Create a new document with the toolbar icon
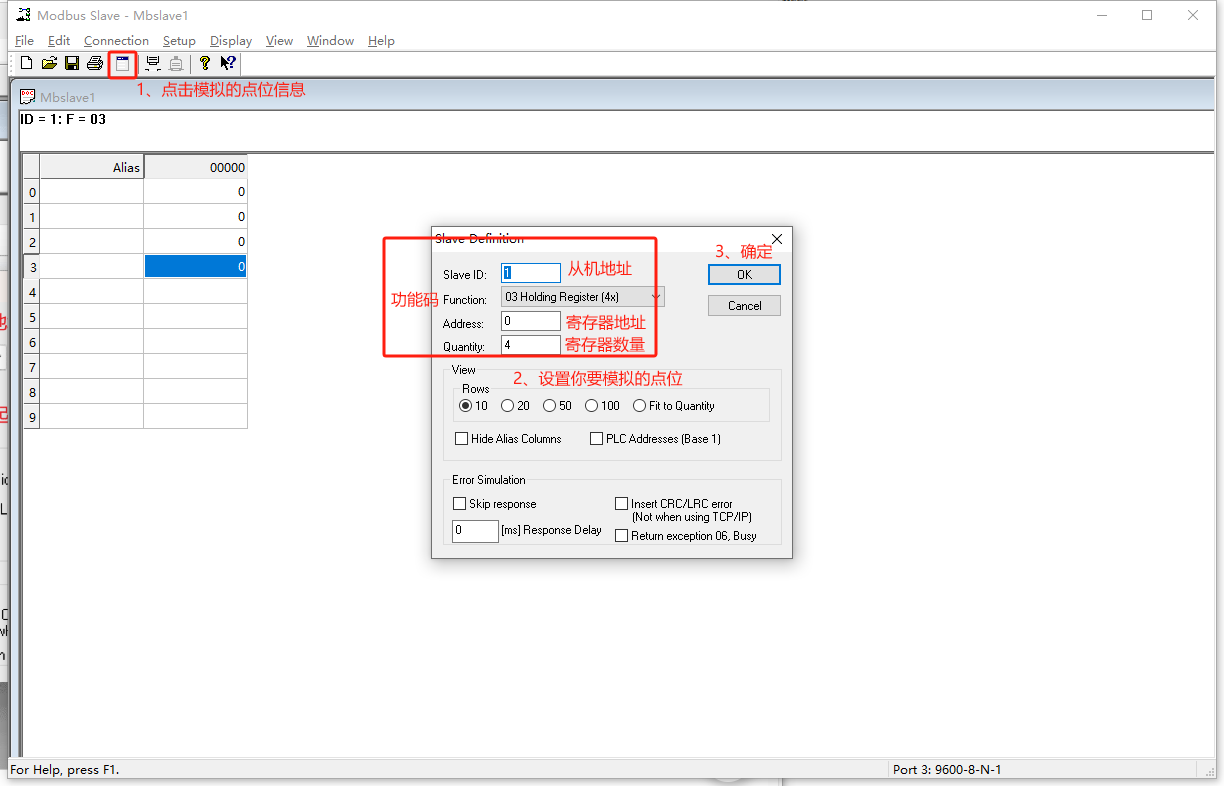Image resolution: width=1224 pixels, height=786 pixels. point(27,63)
